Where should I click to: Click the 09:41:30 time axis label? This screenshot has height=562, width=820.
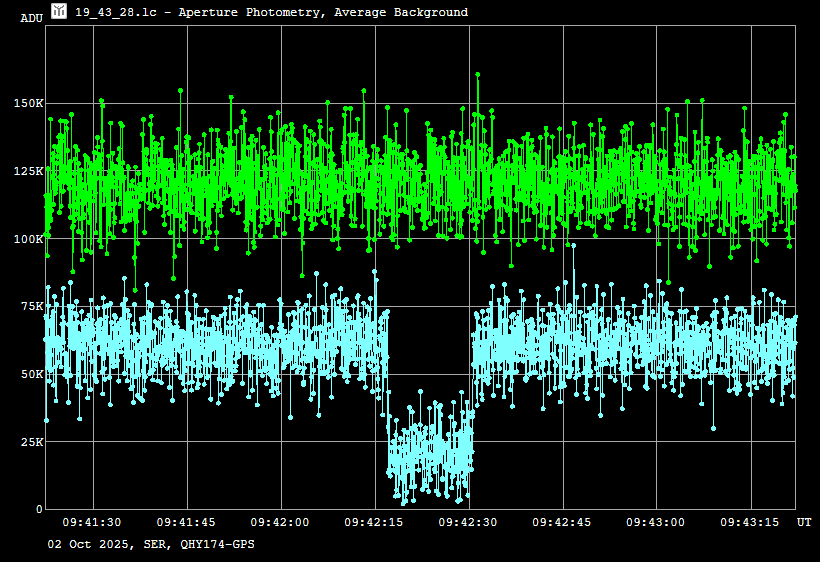tap(92, 522)
